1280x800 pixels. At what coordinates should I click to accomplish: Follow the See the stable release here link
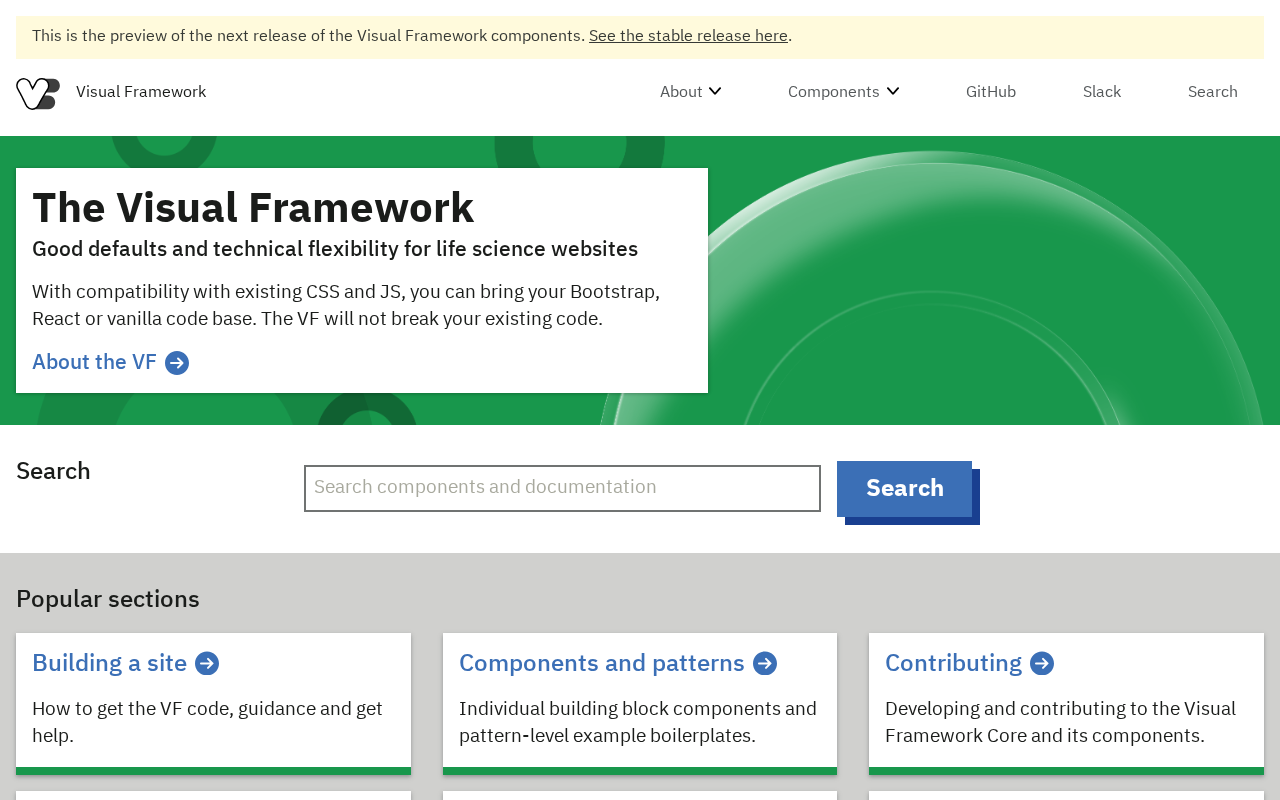pyautogui.click(x=688, y=36)
